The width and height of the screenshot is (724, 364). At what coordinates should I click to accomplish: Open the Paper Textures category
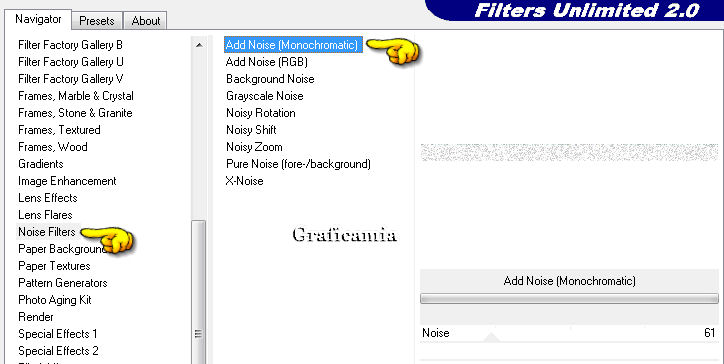(x=54, y=266)
